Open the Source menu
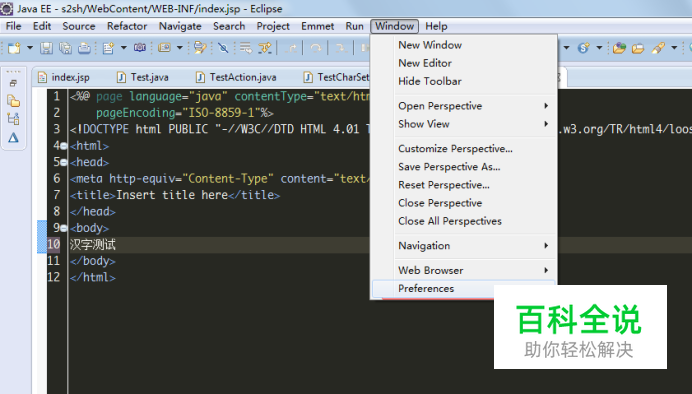The width and height of the screenshot is (692, 394). (79, 26)
